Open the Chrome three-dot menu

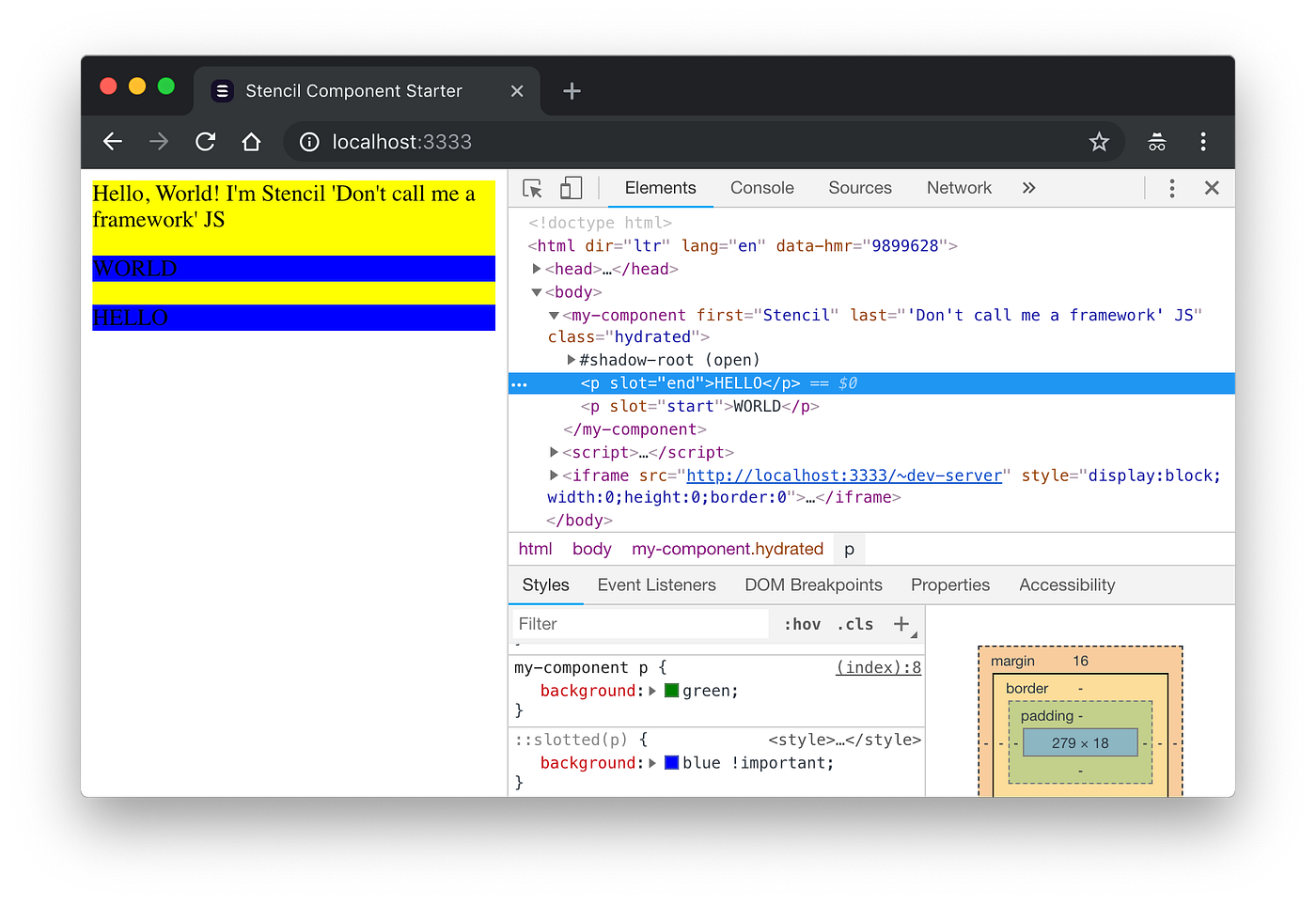tap(1203, 142)
